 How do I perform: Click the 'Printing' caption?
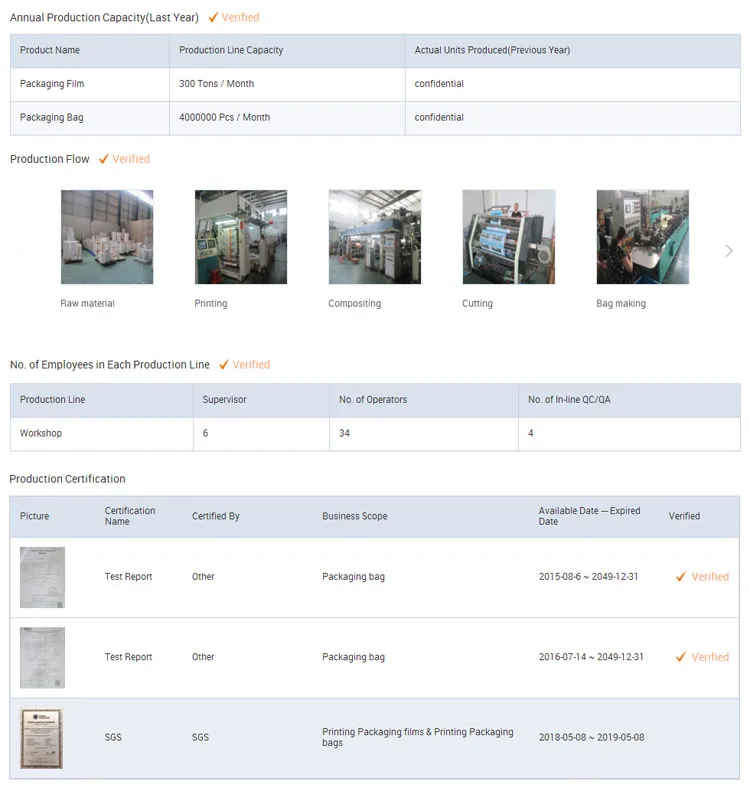tap(211, 303)
